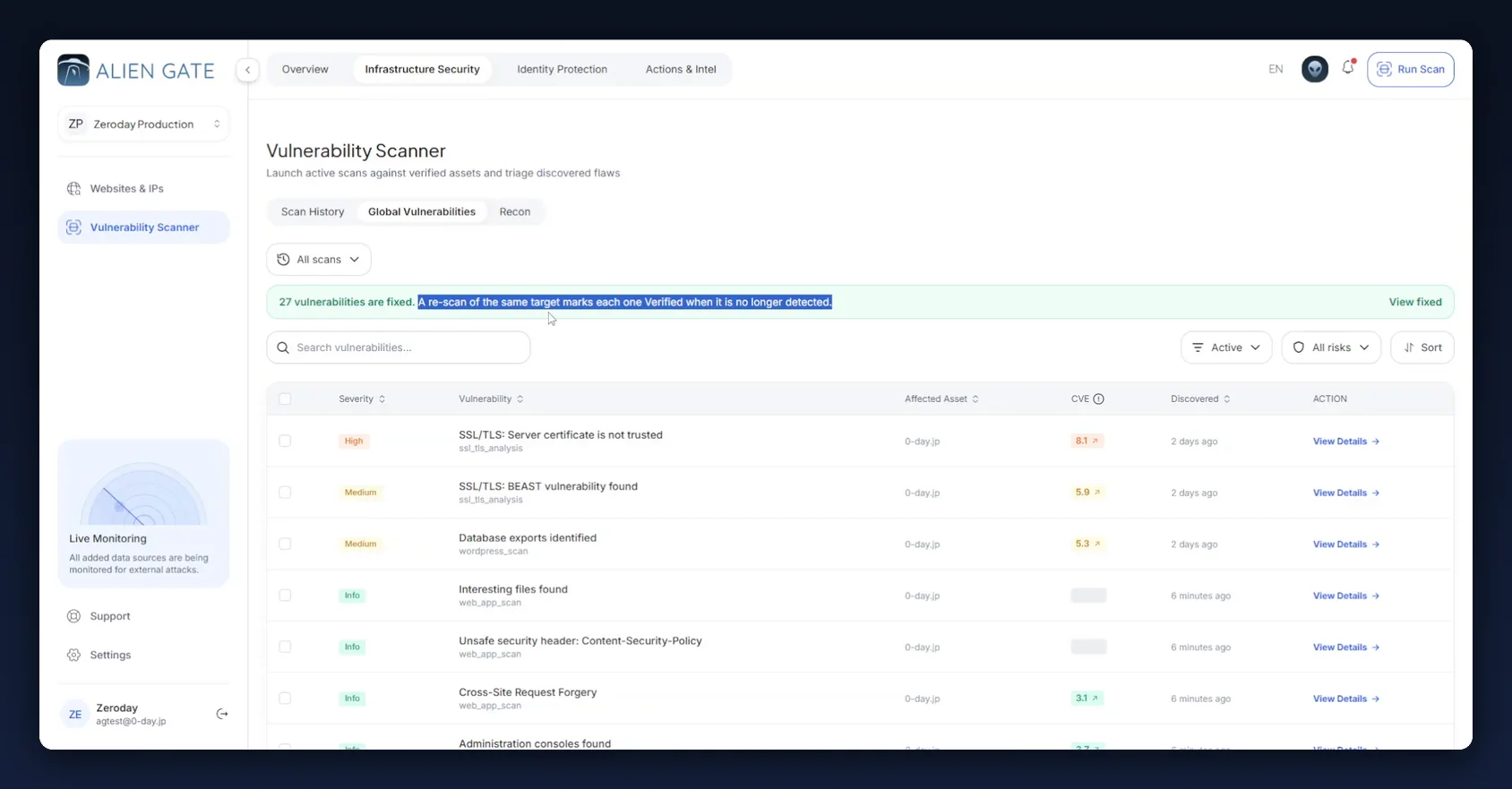Click the View fixed link

pyautogui.click(x=1415, y=302)
